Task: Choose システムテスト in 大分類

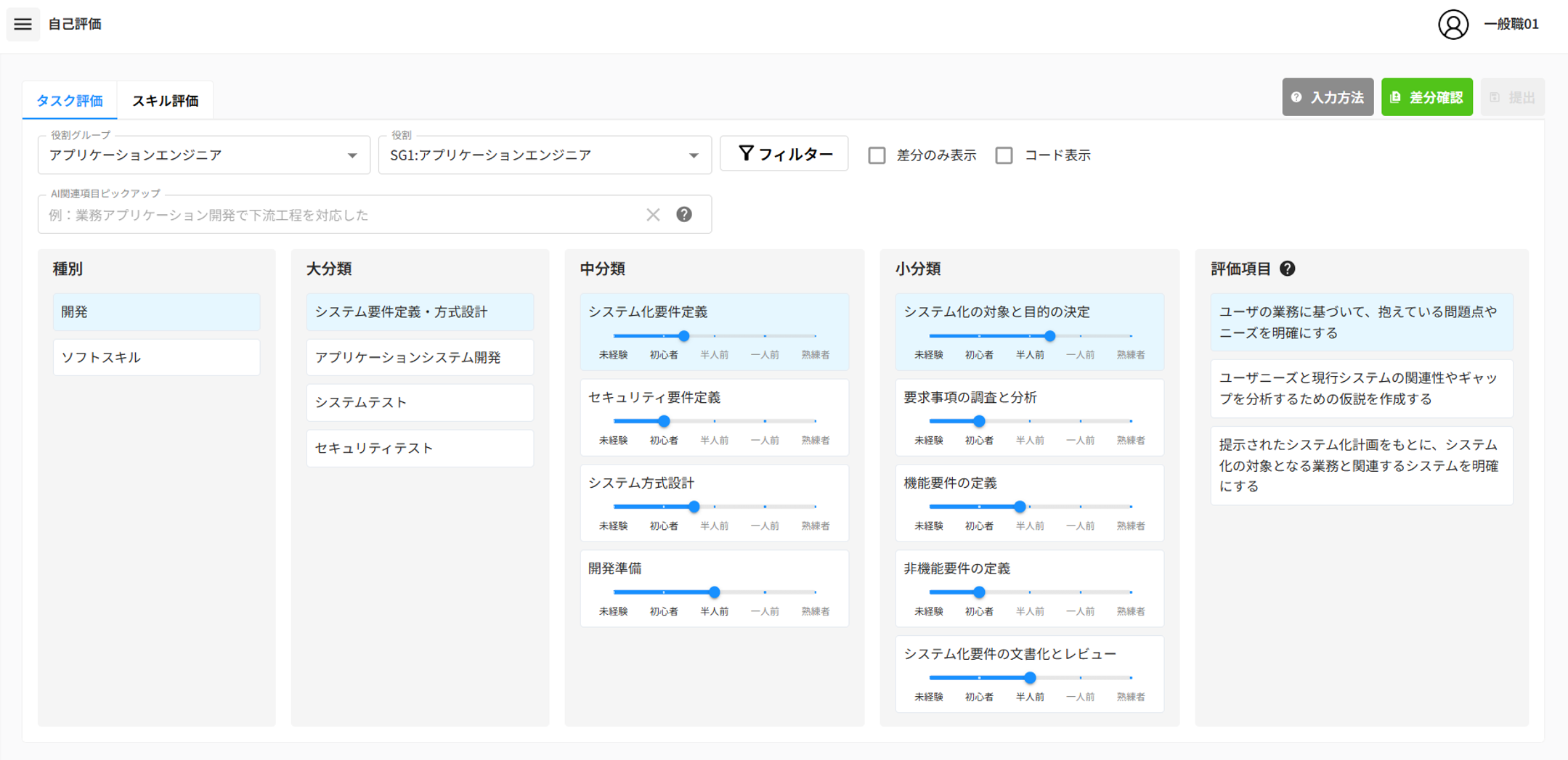Action: [420, 402]
